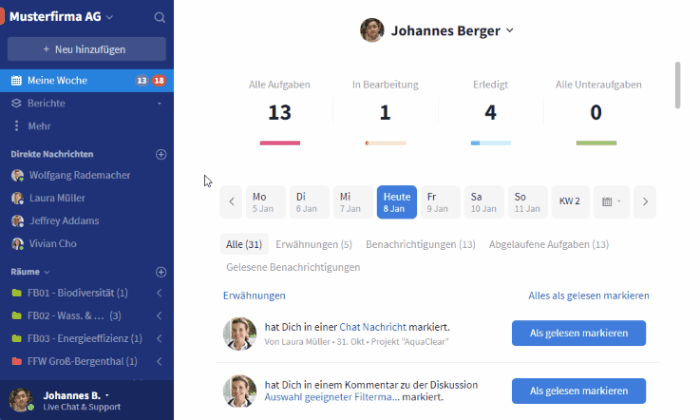Select Di 6 Jan day
This screenshot has height=420, width=700.
click(309, 202)
